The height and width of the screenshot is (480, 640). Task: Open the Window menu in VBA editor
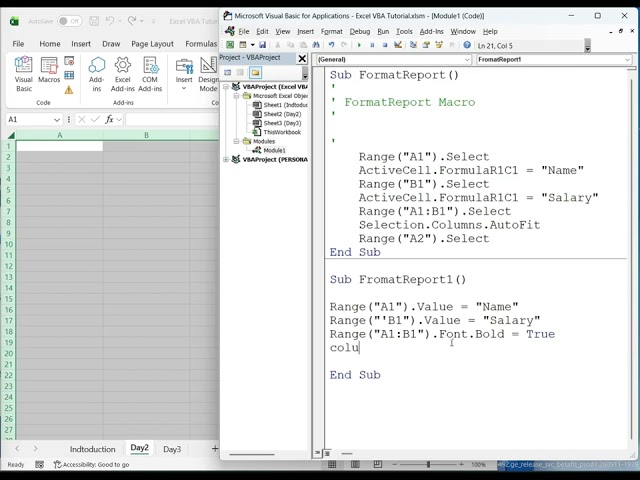pos(463,31)
